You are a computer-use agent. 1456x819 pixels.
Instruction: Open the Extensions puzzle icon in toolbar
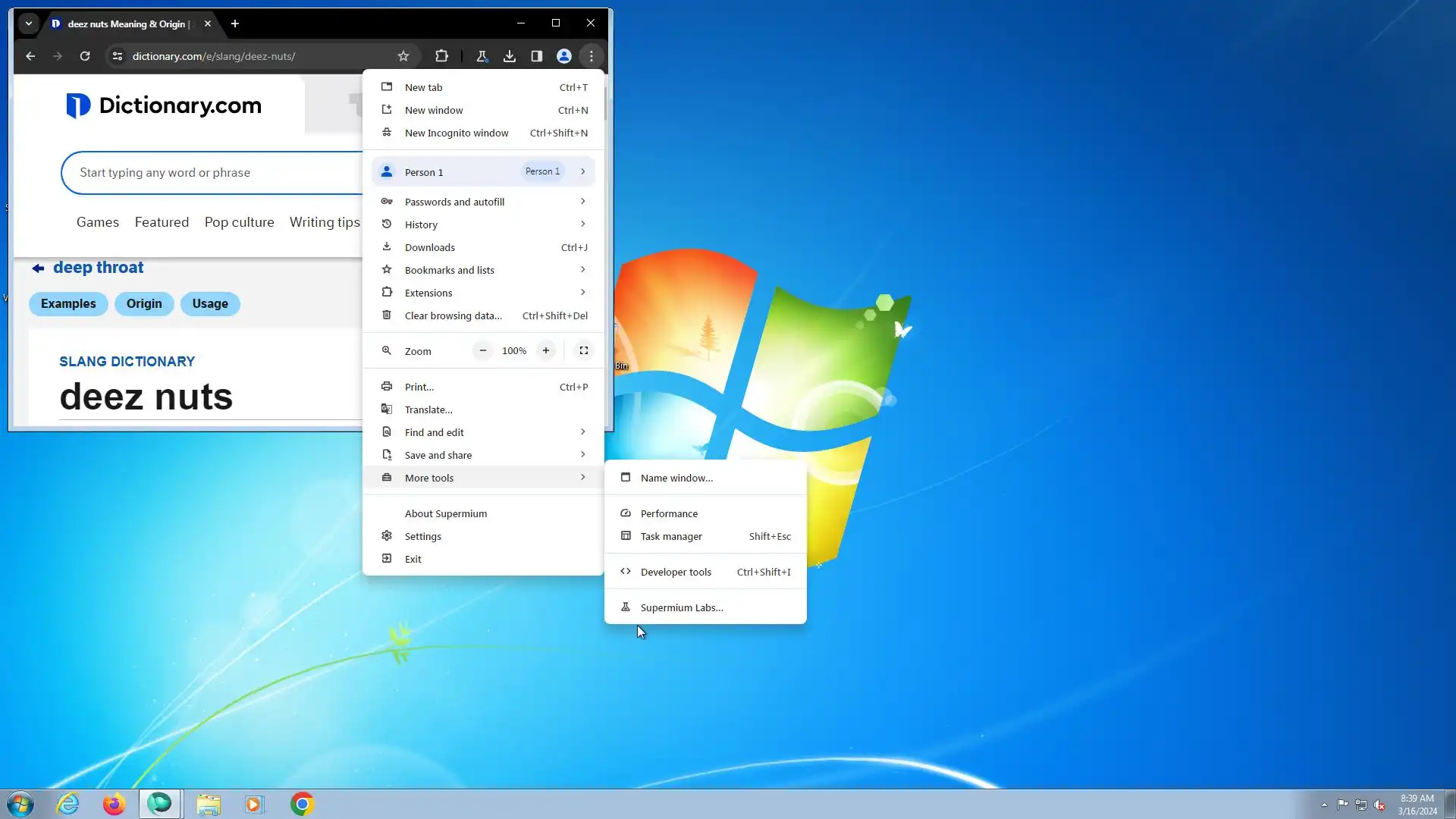click(441, 56)
